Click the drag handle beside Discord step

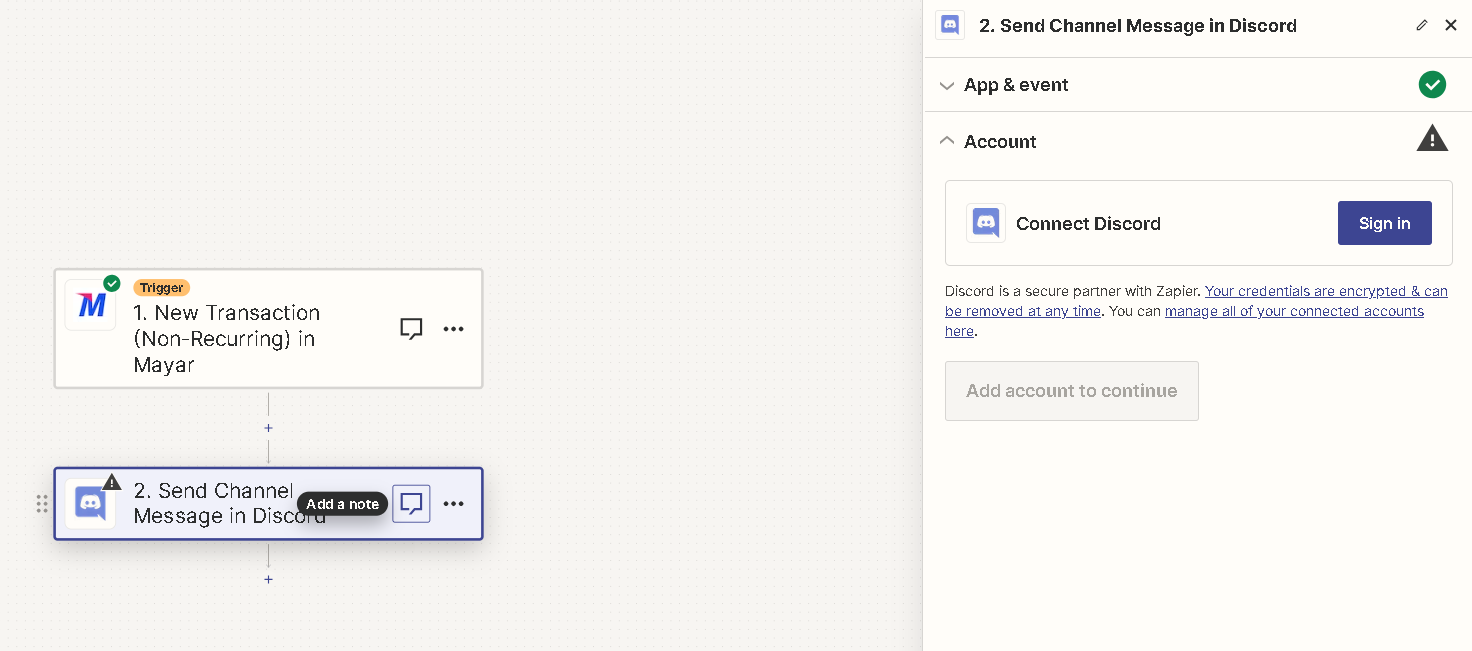pos(42,504)
